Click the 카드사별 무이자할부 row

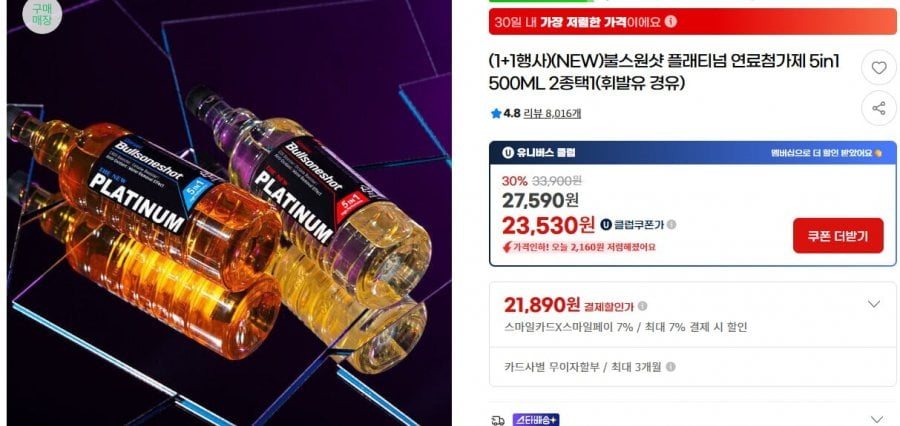692,366
